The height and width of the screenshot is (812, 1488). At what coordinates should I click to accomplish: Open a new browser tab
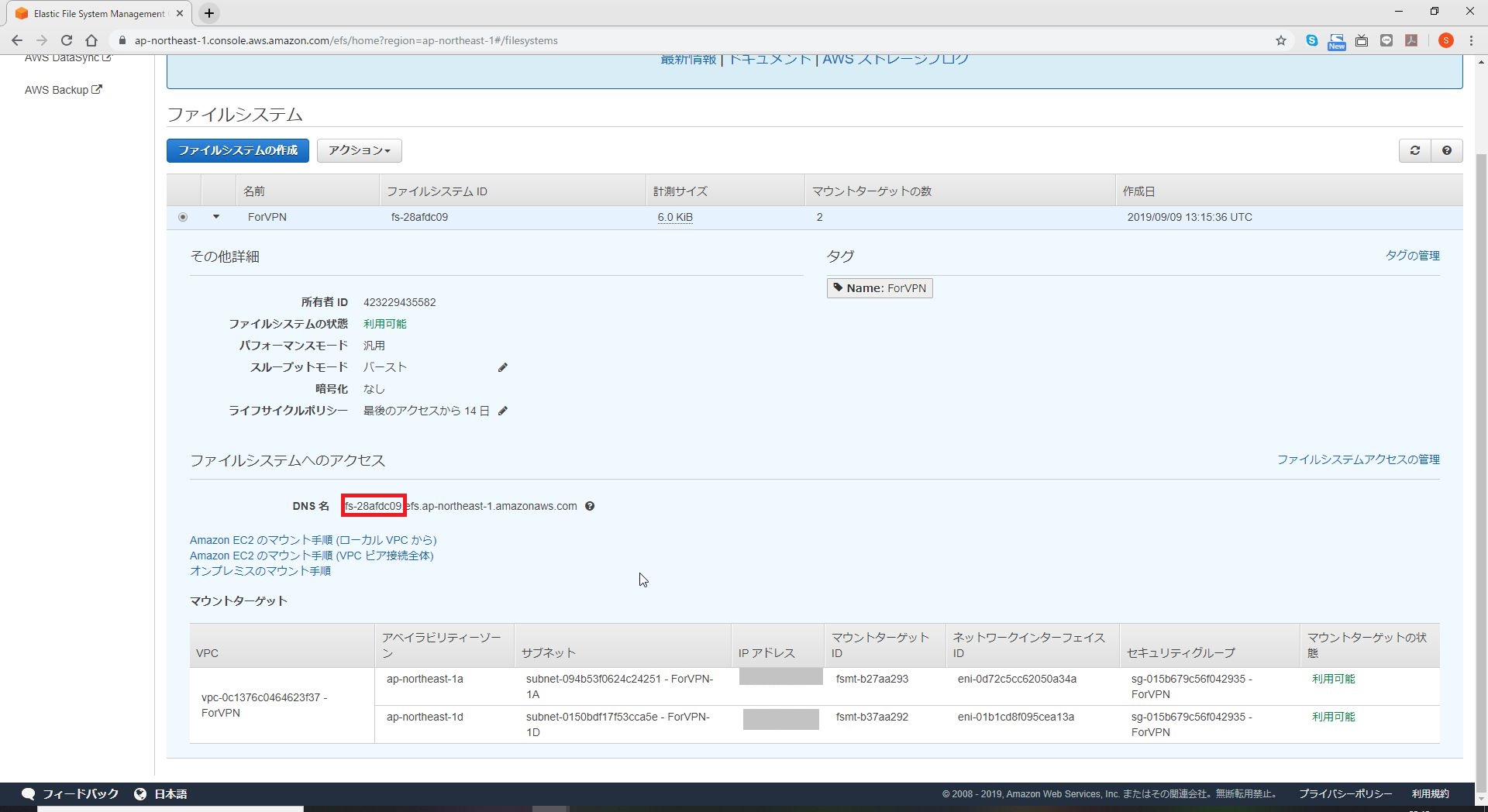point(209,13)
